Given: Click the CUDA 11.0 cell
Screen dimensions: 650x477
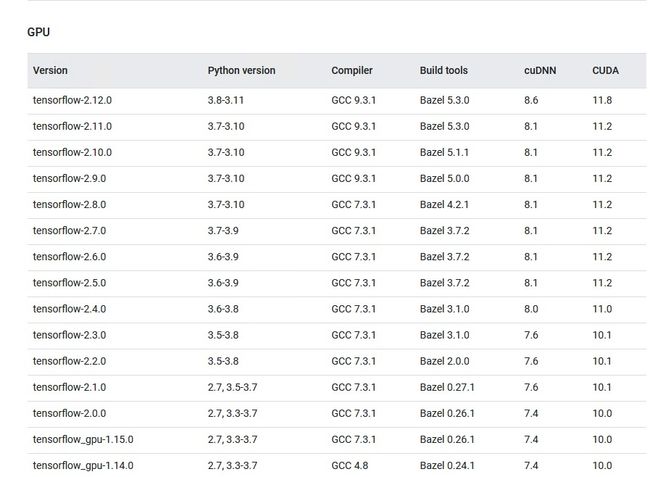Looking at the screenshot, I should tap(602, 309).
